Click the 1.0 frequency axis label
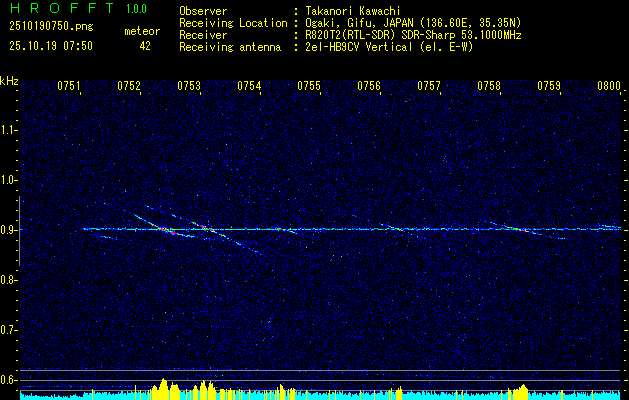 (8, 180)
